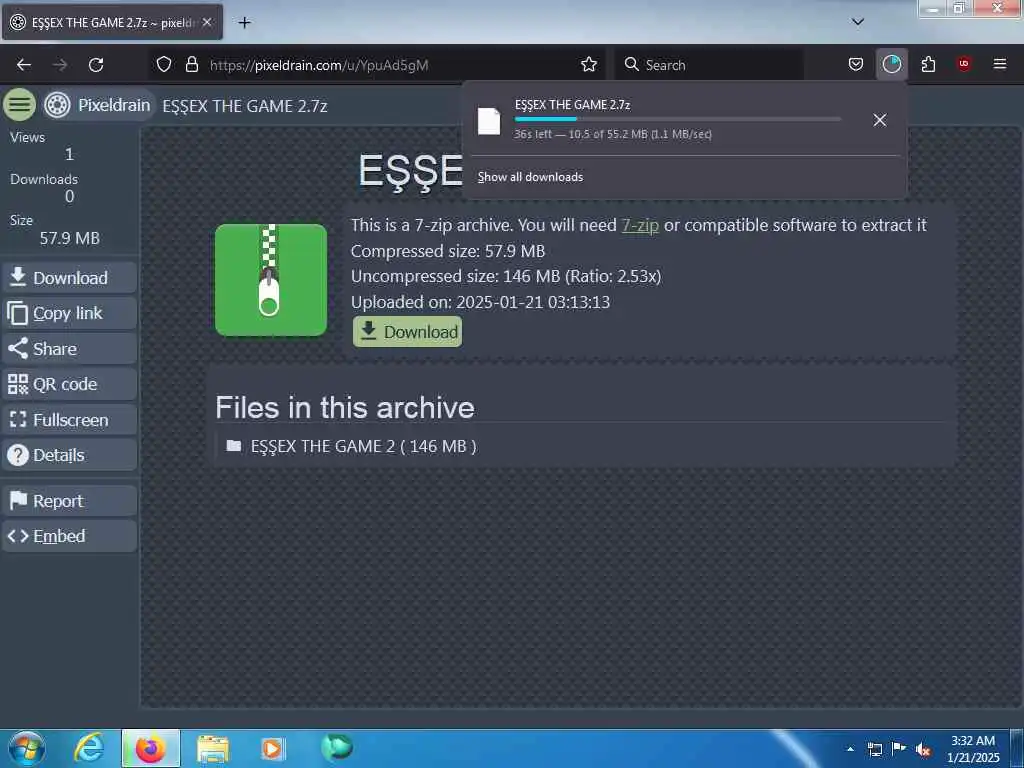Cancel the active download with X
This screenshot has height=768, width=1024.
click(x=880, y=120)
